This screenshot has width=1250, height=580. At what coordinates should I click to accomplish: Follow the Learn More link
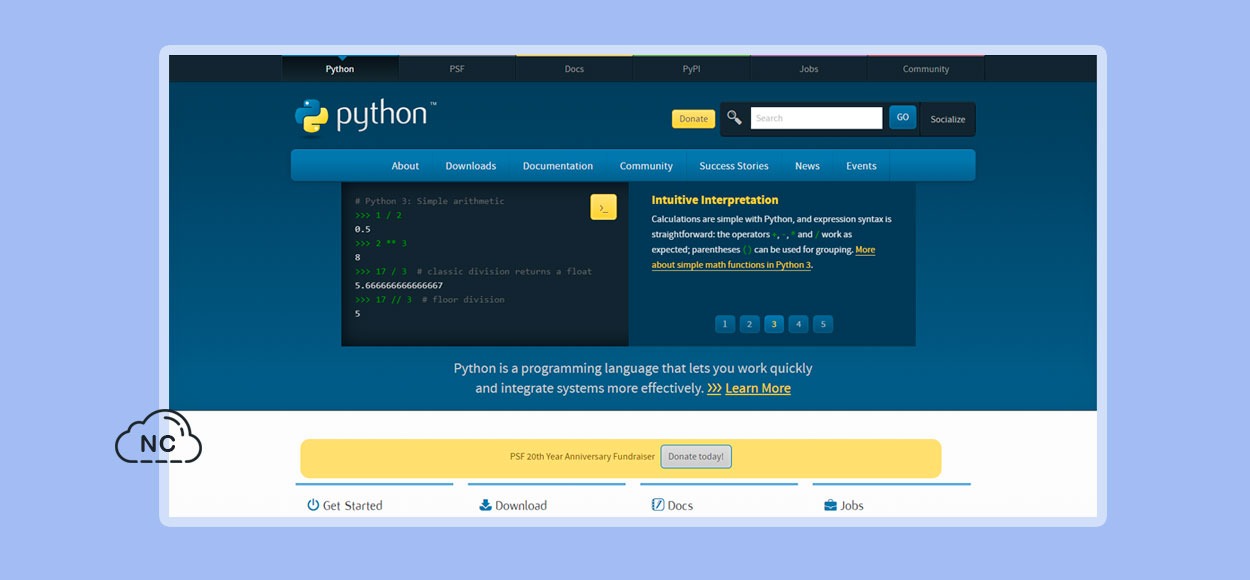(x=758, y=388)
